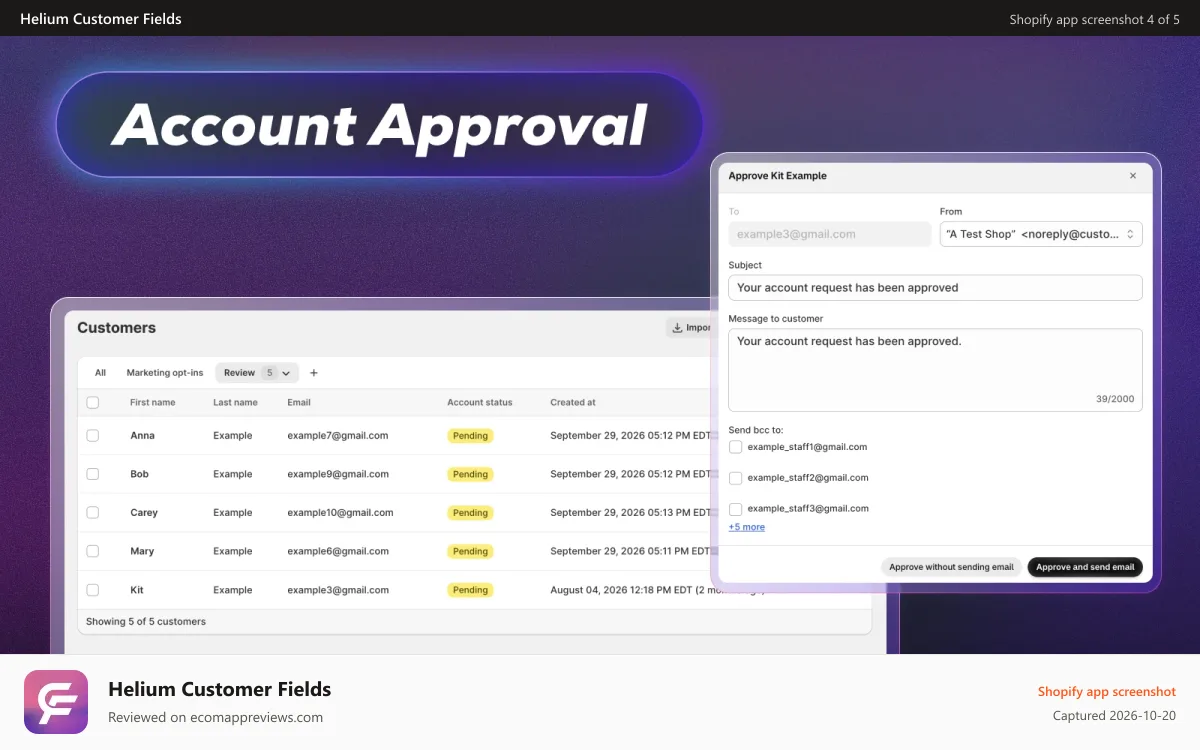This screenshot has height=750, width=1200.
Task: Click Anna's Pending status badge
Action: (470, 436)
